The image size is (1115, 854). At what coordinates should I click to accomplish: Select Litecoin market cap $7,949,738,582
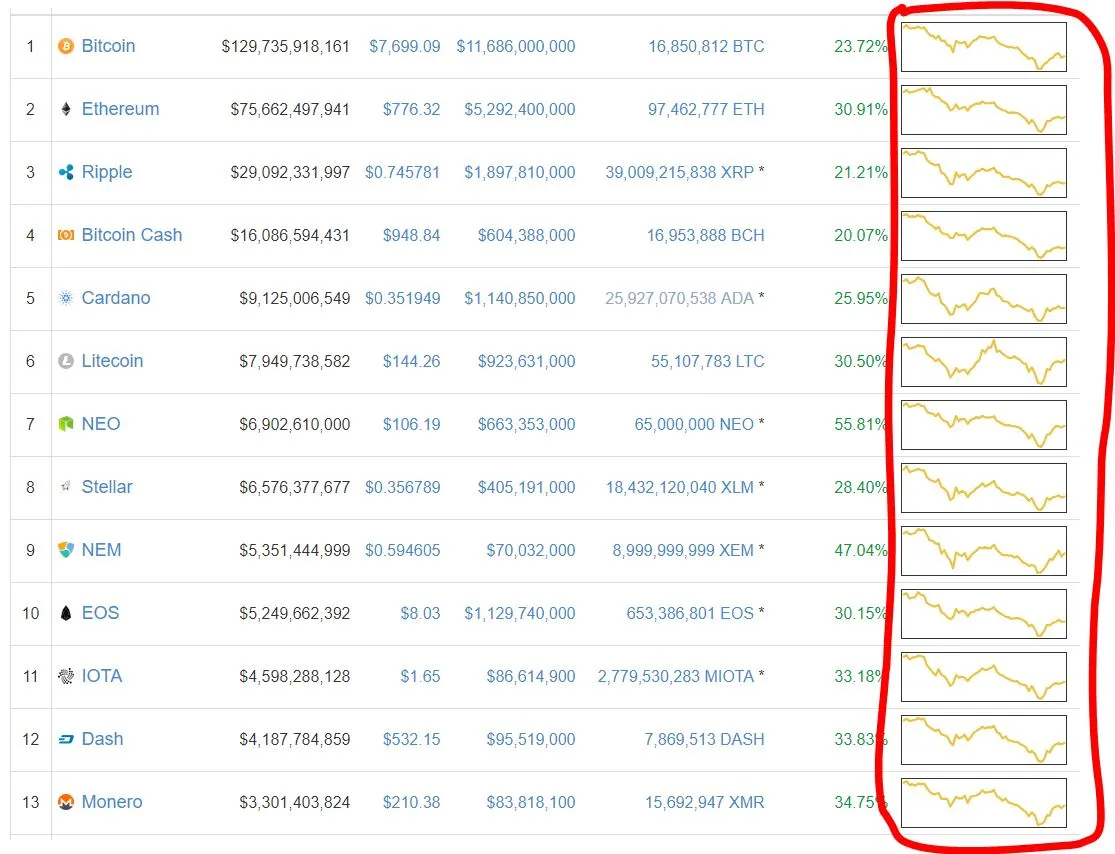coord(294,362)
